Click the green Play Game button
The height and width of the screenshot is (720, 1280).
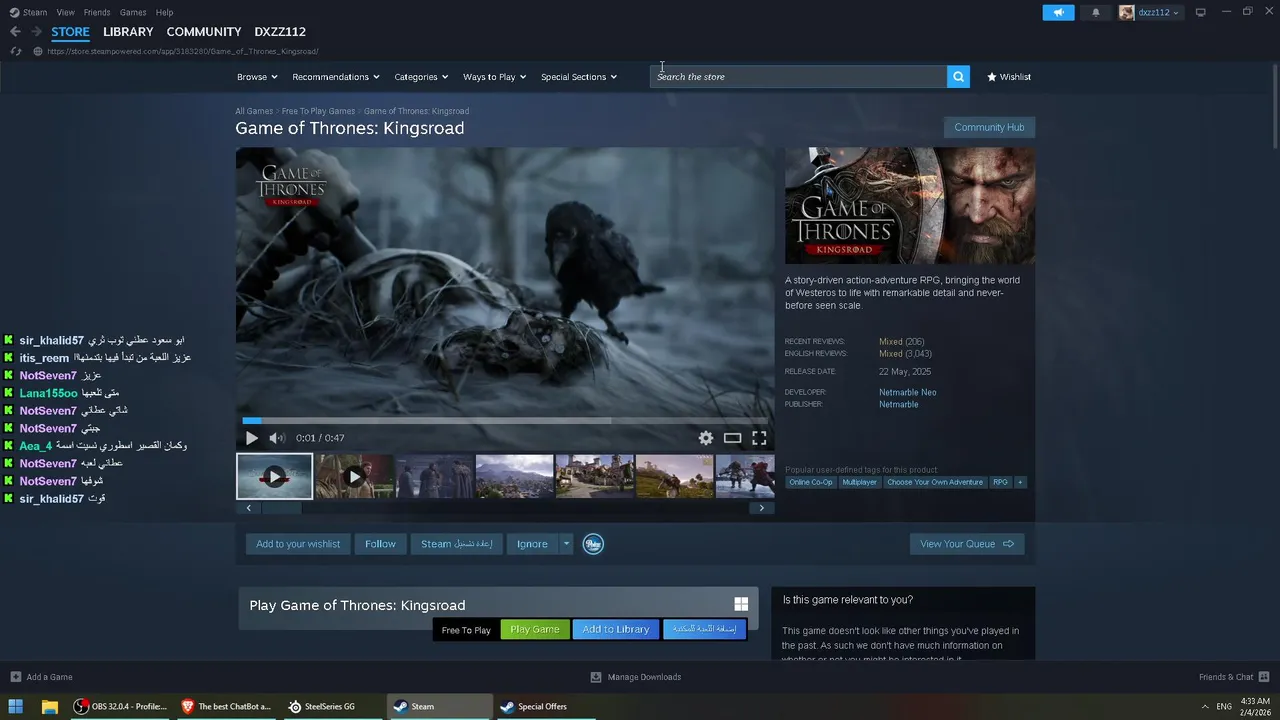[x=535, y=629]
